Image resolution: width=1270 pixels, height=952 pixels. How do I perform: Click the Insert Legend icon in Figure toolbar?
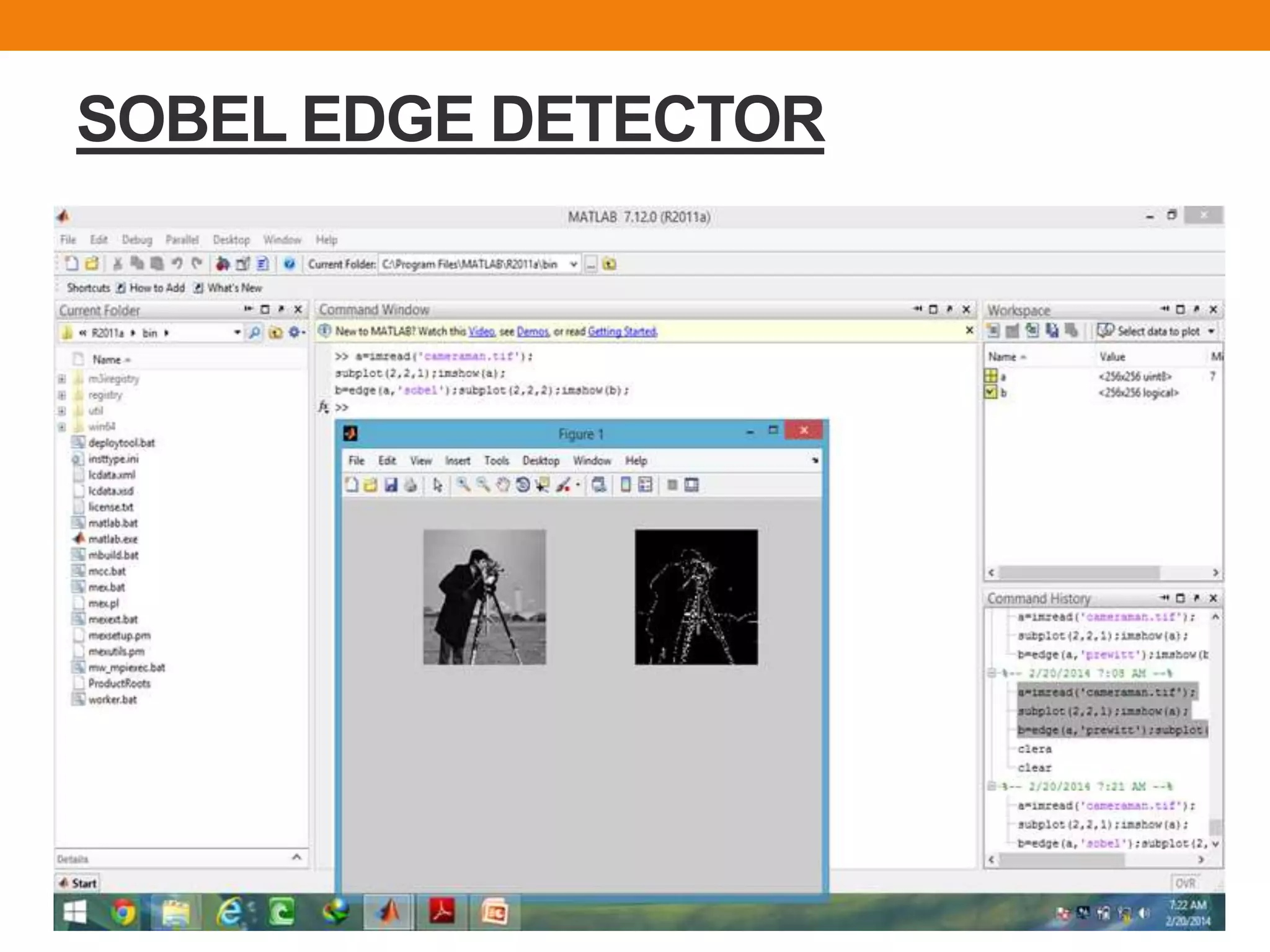645,485
